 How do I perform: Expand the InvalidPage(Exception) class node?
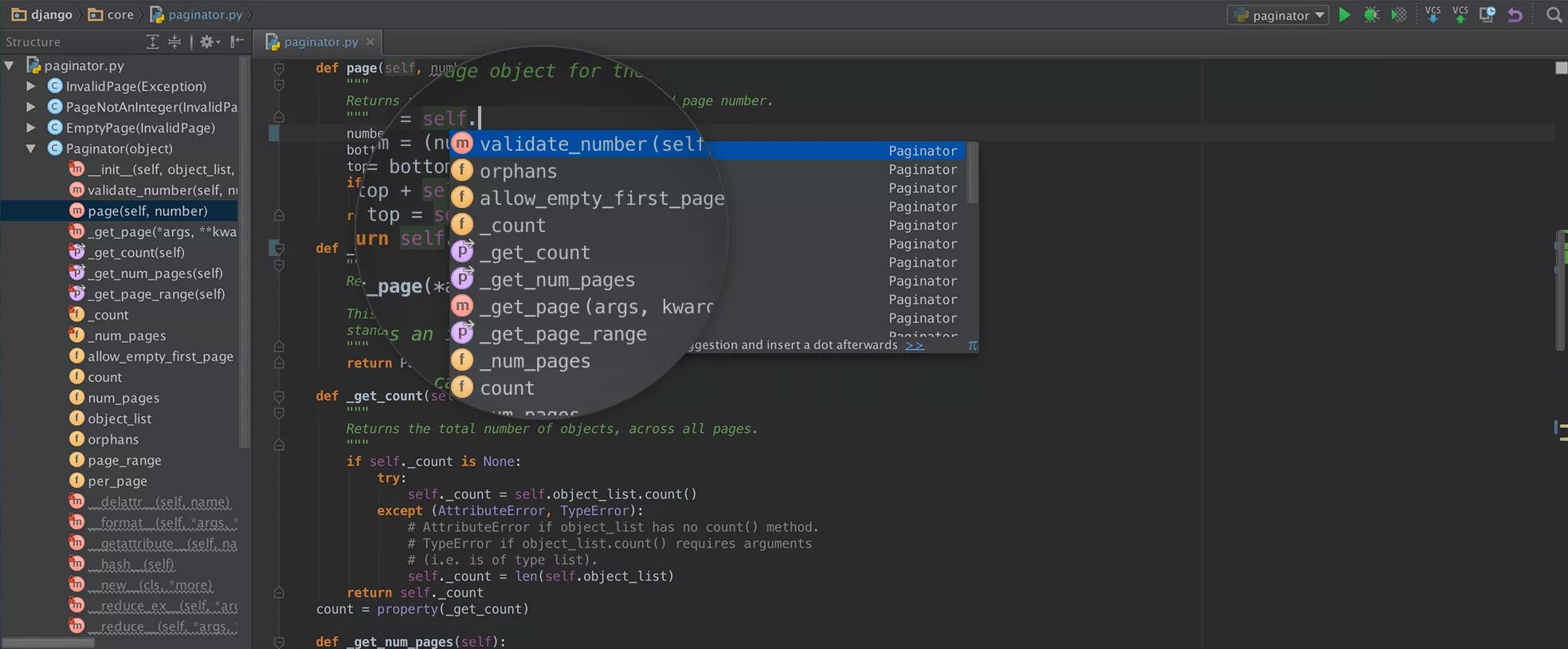(x=30, y=85)
